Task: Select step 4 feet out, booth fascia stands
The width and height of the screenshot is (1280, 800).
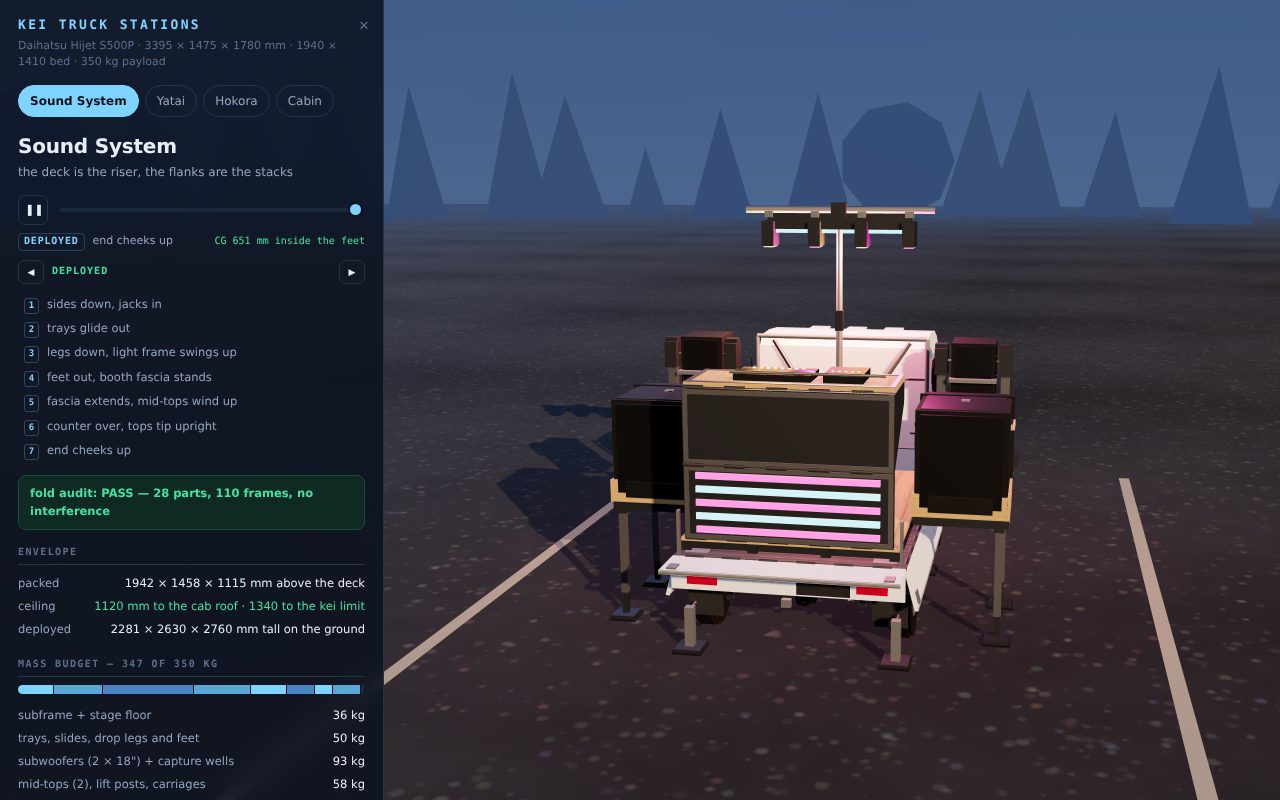Action: point(191,377)
